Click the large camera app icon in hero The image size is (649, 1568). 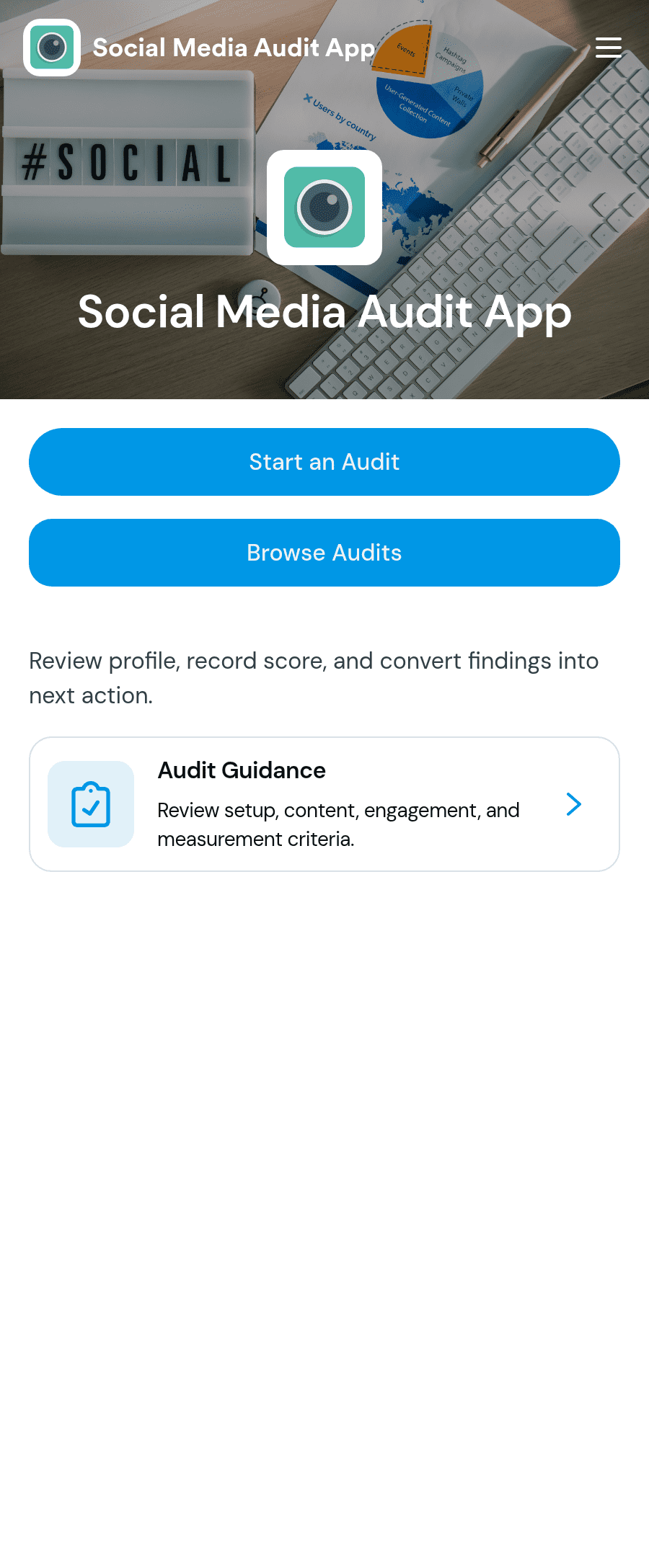[x=324, y=208]
